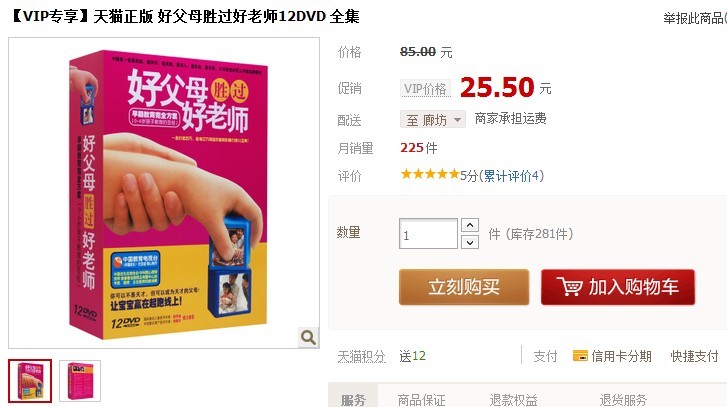Switch to the 退款权益 tab
The image size is (727, 407).
pyautogui.click(x=513, y=400)
